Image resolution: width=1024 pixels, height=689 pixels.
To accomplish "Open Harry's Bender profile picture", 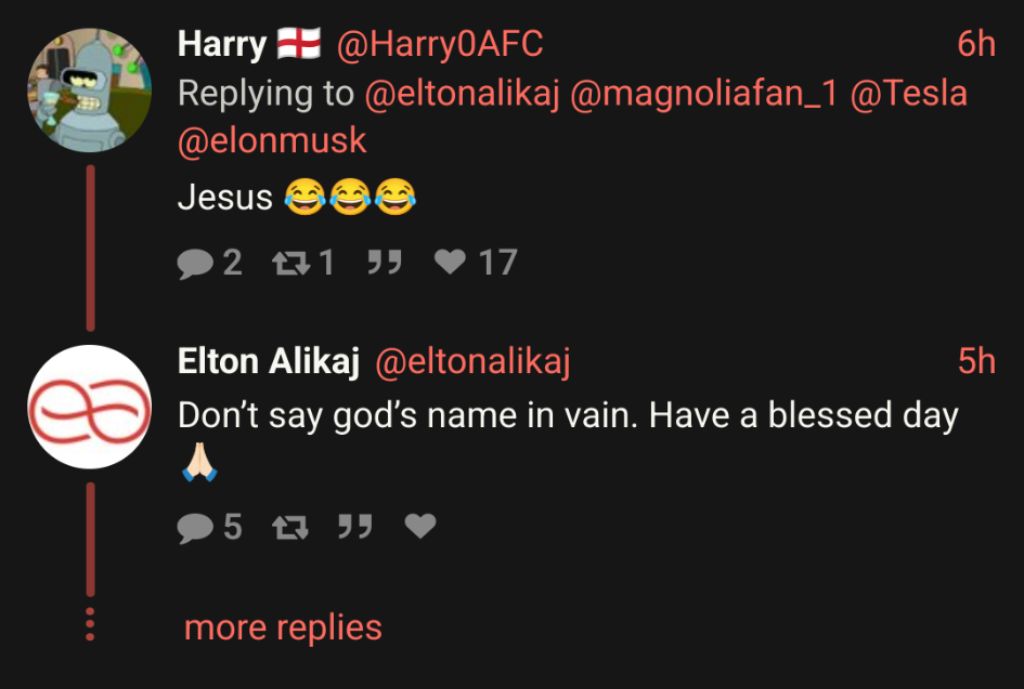I will point(89,89).
